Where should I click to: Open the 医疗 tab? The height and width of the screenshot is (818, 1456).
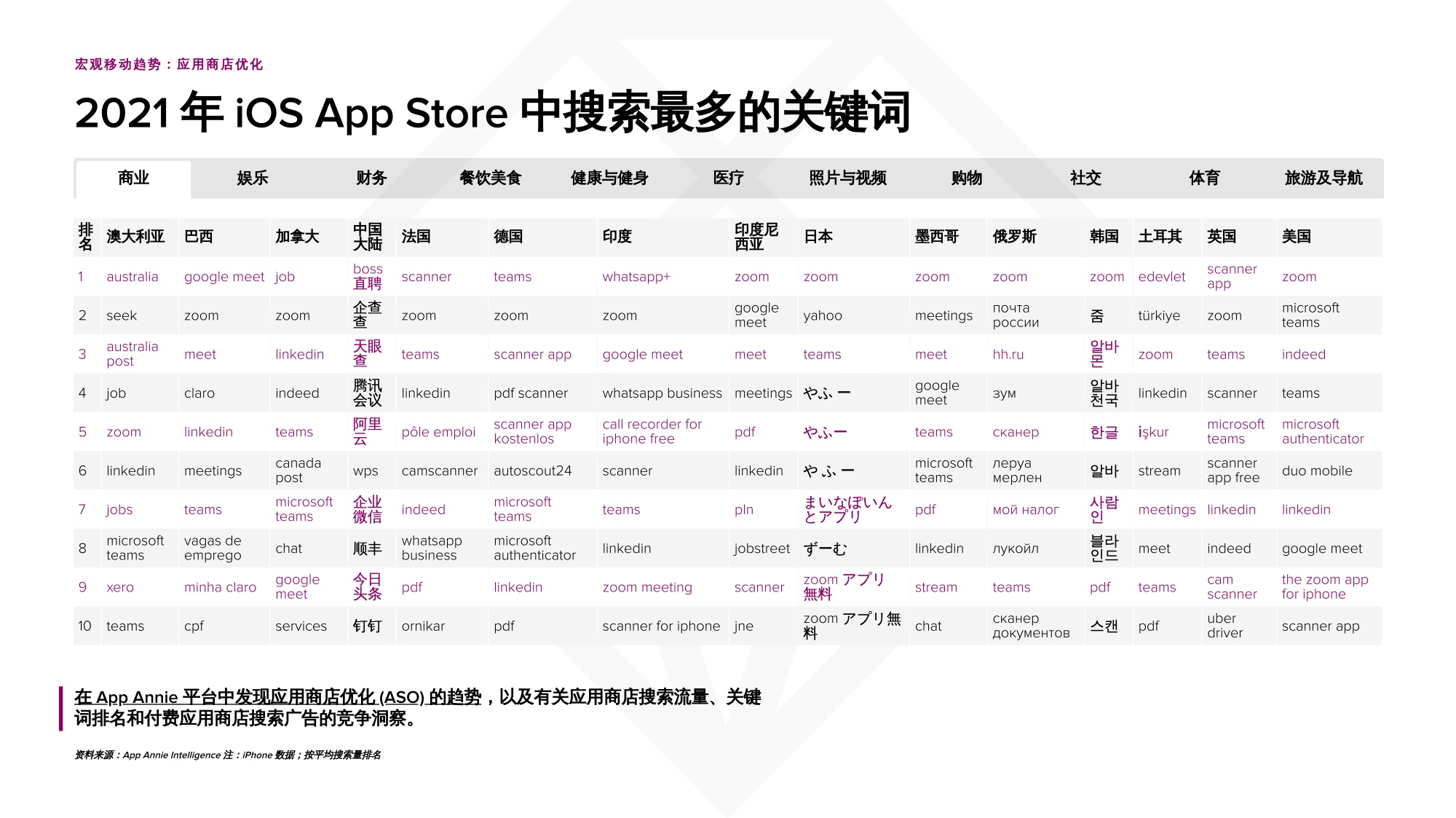pos(728,178)
